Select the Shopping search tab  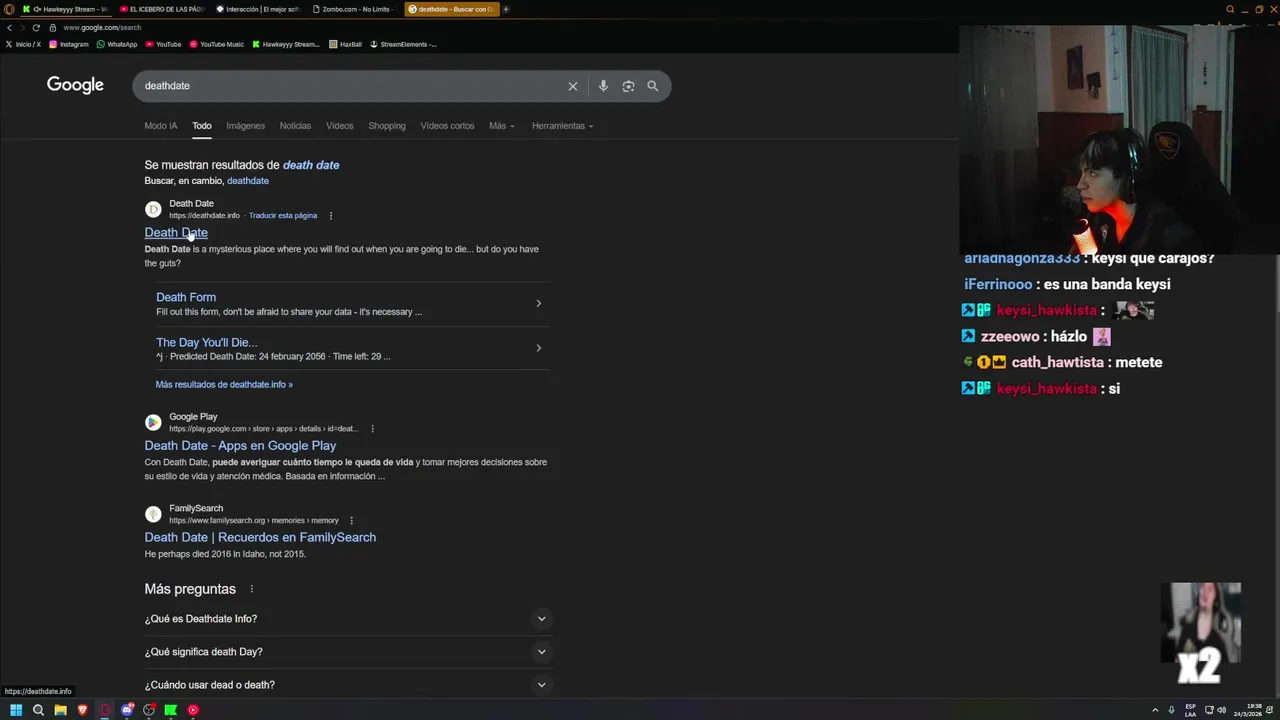coord(387,126)
